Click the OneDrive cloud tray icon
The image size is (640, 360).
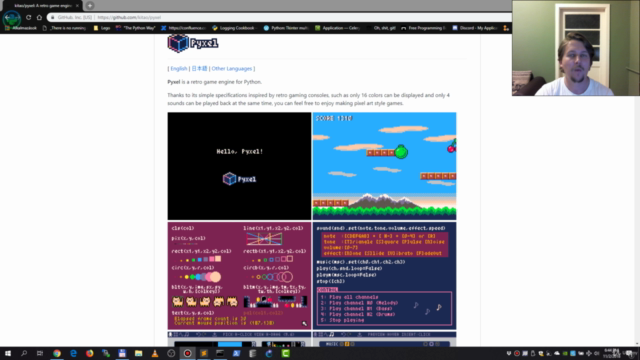[x=557, y=353]
